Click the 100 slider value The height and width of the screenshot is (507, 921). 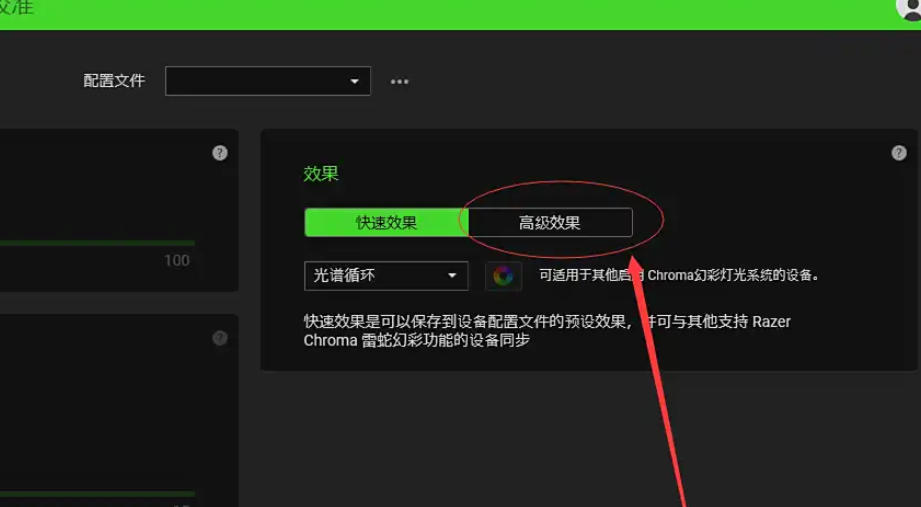(x=177, y=260)
